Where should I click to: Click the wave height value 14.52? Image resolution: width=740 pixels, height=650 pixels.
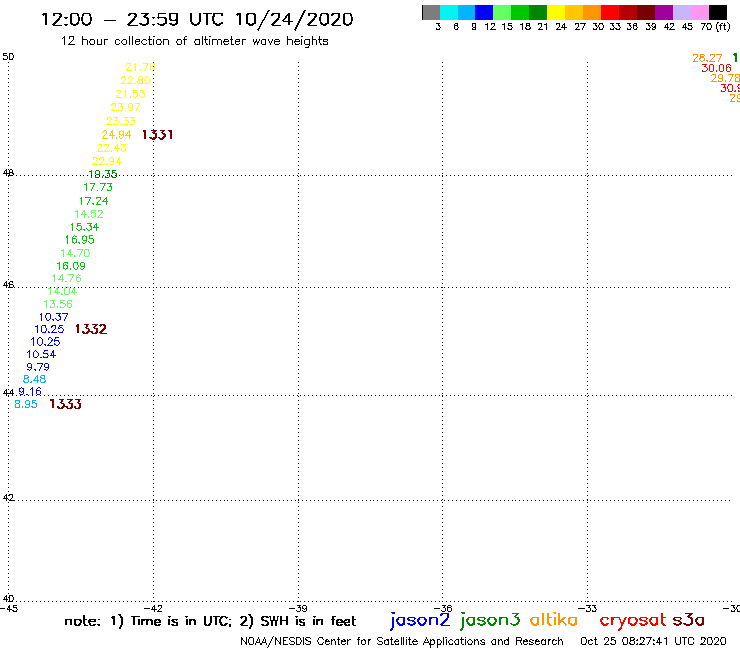89,214
